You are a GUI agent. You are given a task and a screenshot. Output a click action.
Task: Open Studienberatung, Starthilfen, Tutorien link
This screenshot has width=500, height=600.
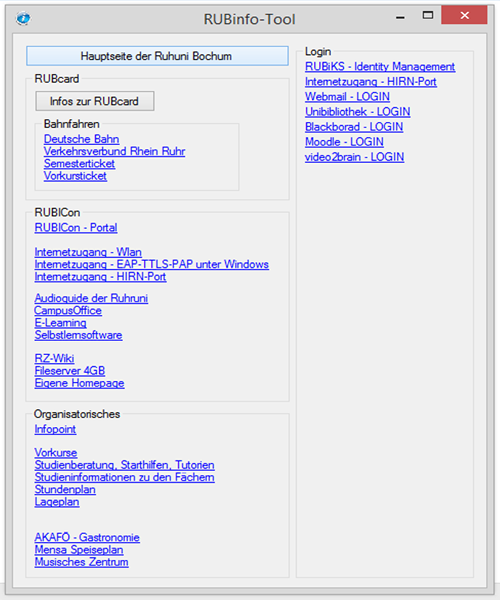(x=124, y=465)
